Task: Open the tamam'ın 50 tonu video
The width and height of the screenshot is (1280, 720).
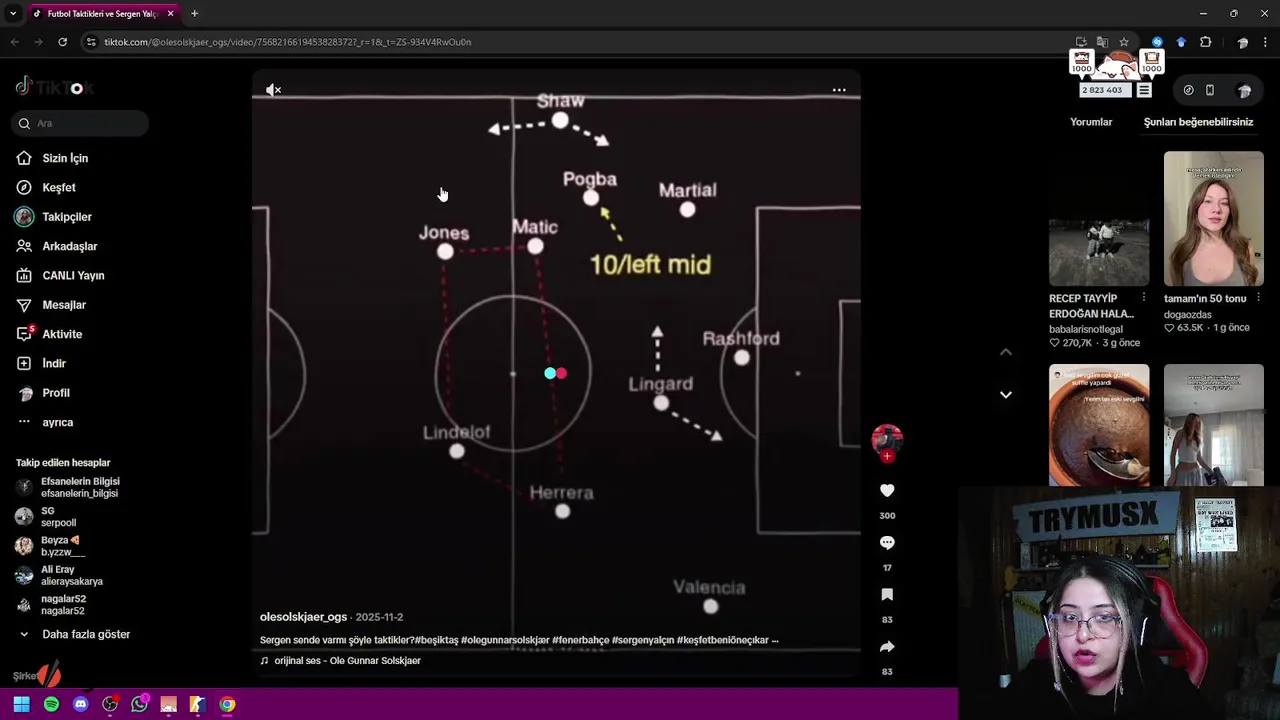Action: click(1214, 218)
